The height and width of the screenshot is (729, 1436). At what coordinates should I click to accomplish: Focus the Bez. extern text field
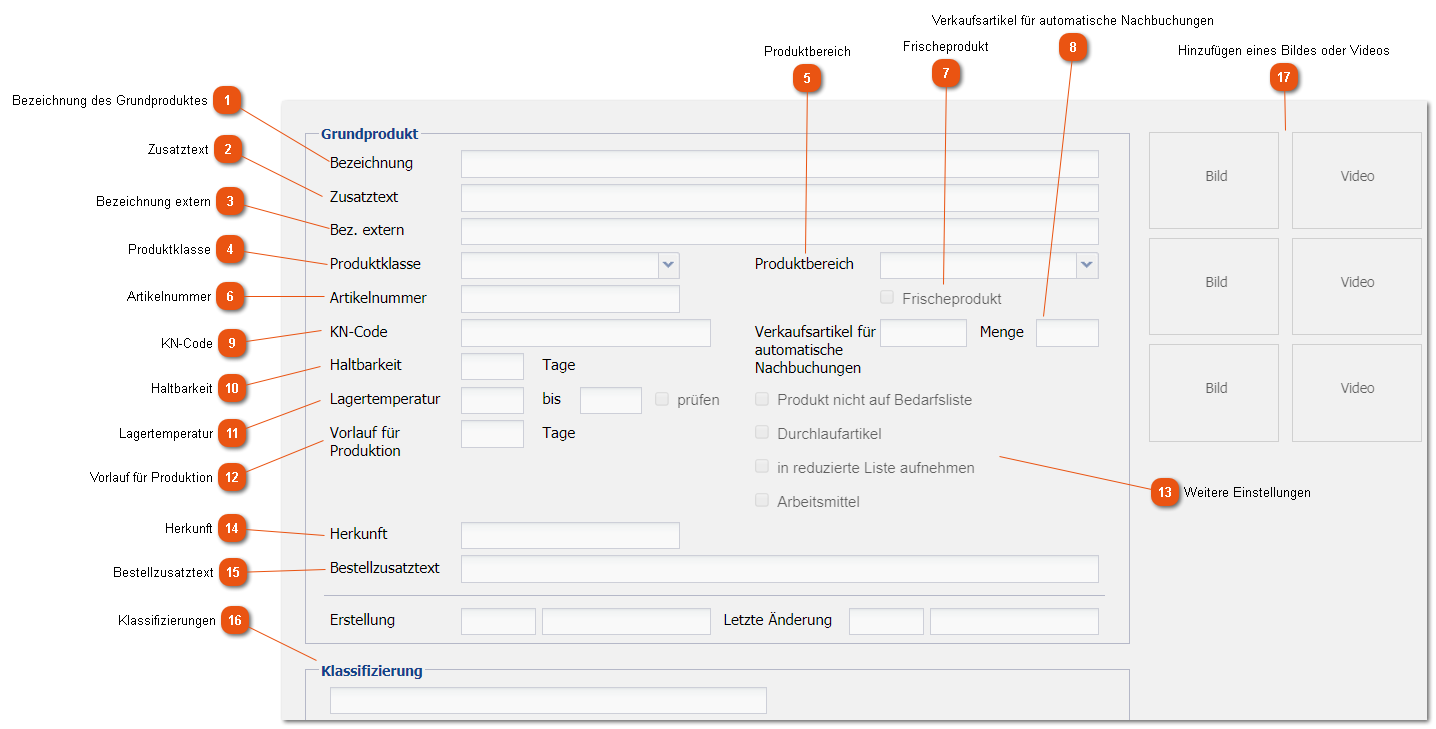(x=779, y=231)
